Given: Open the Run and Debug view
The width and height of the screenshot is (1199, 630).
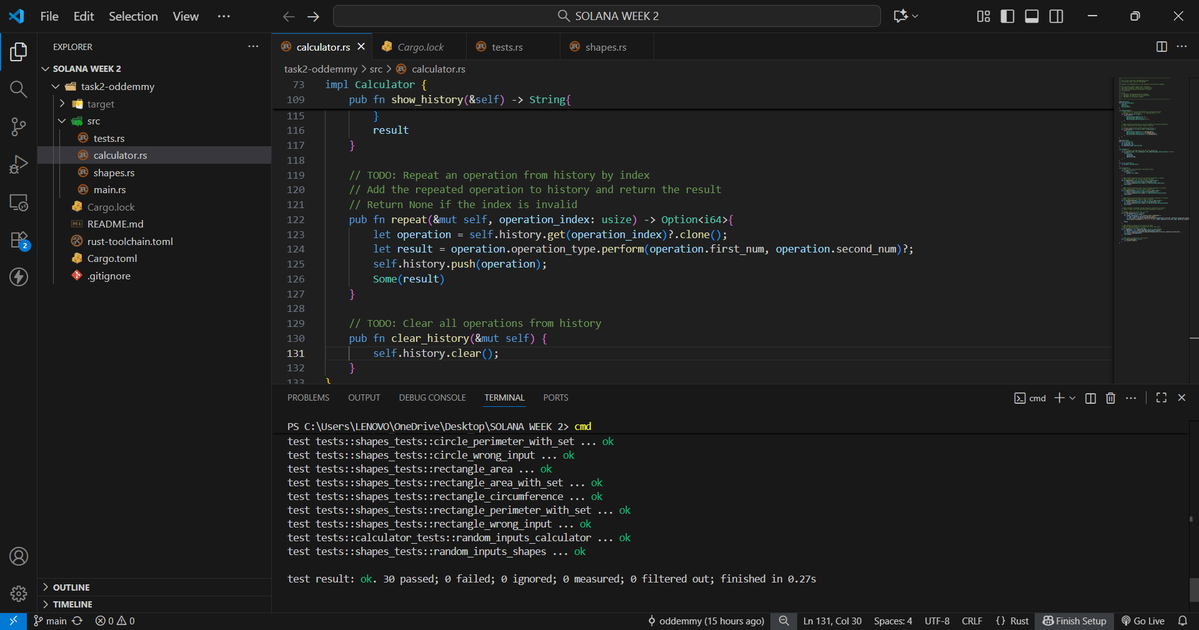Looking at the screenshot, I should 18,164.
